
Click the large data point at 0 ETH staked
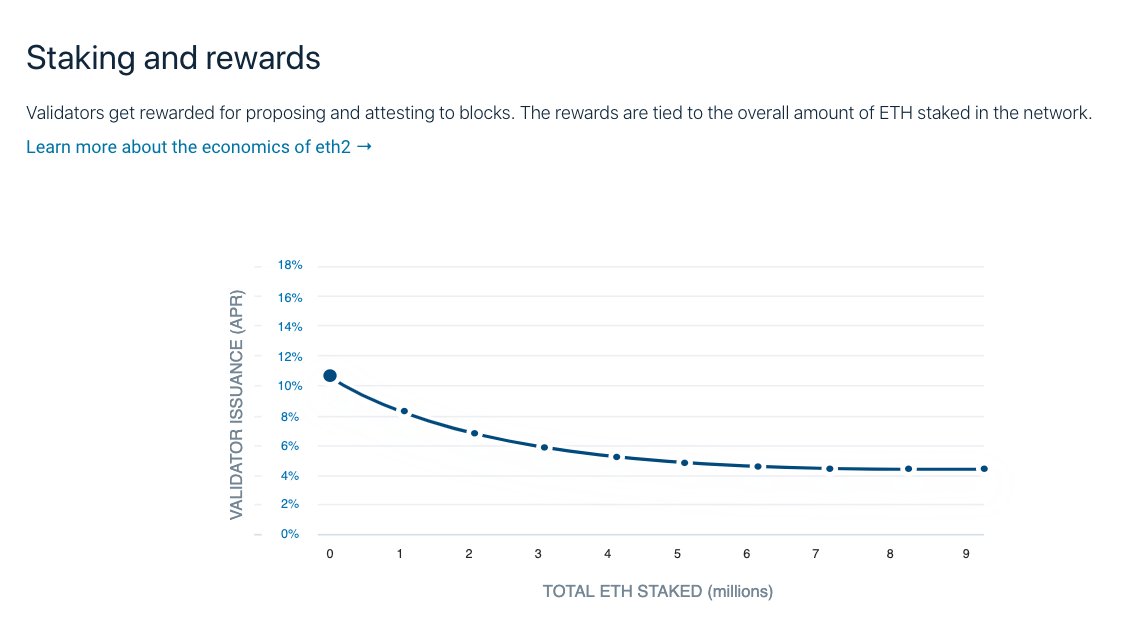(x=330, y=376)
